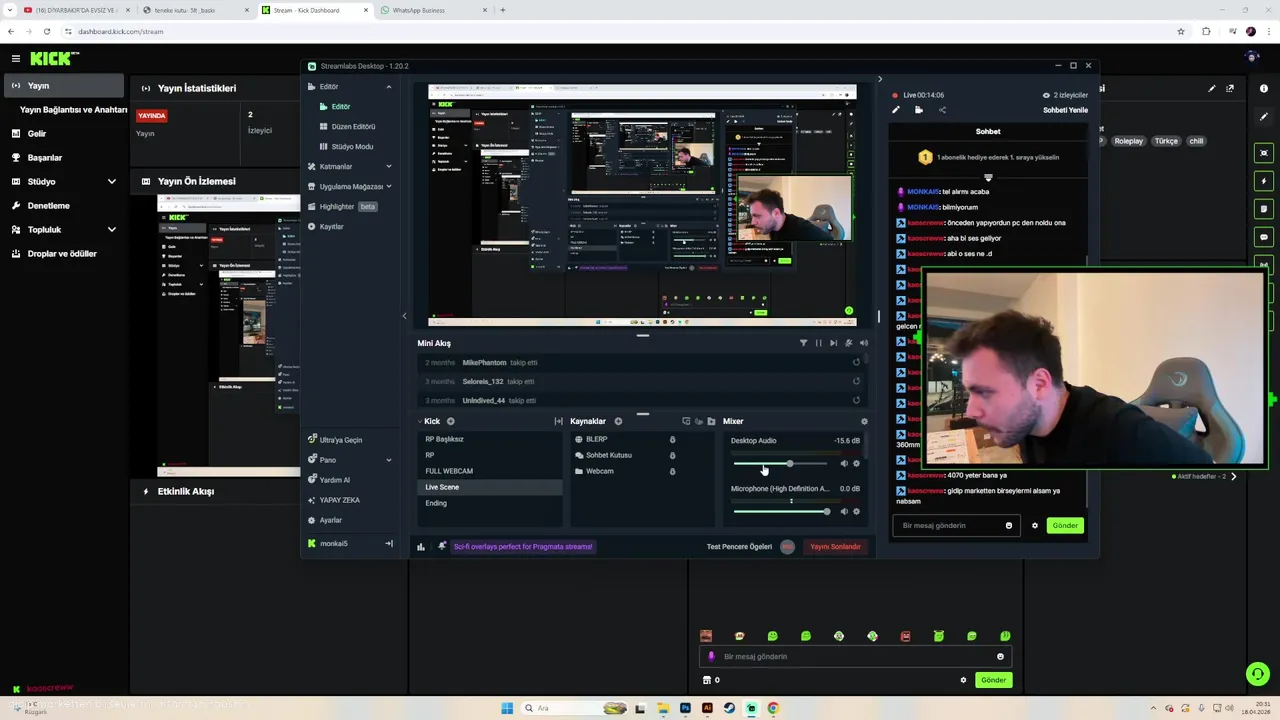Open Steam from the taskbar
This screenshot has width=1280, height=720.
[x=729, y=708]
